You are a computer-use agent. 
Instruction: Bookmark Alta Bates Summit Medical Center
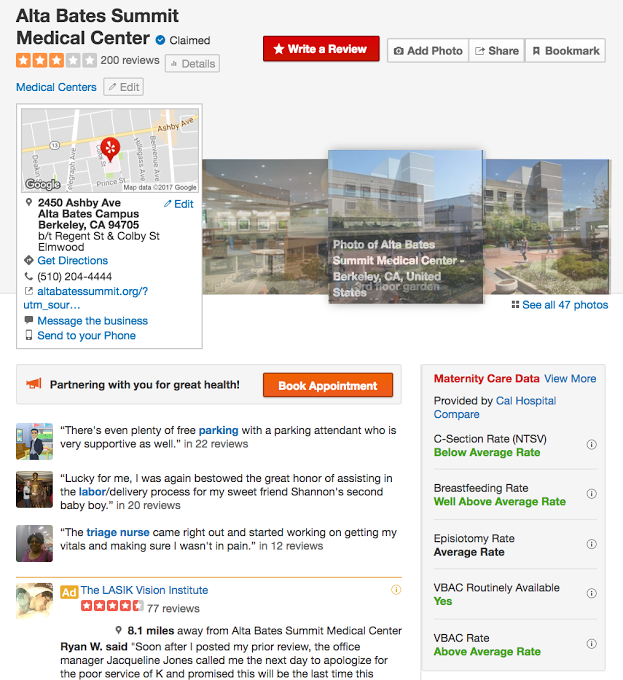pos(565,51)
